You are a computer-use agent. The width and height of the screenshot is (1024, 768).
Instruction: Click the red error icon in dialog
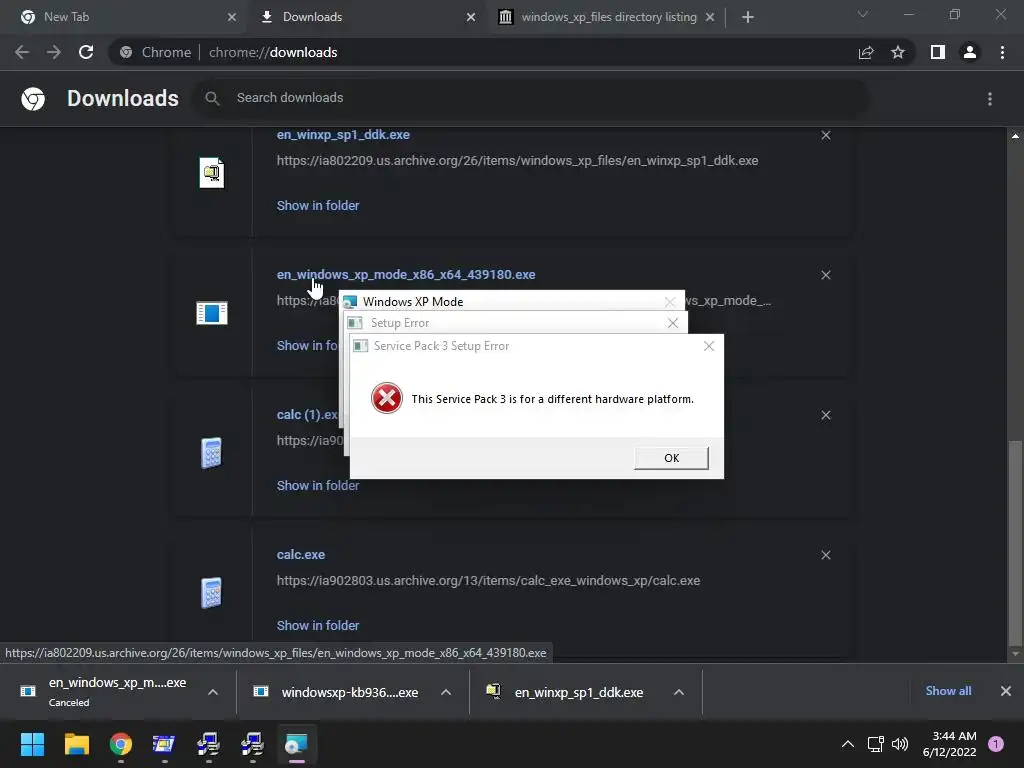coord(387,398)
